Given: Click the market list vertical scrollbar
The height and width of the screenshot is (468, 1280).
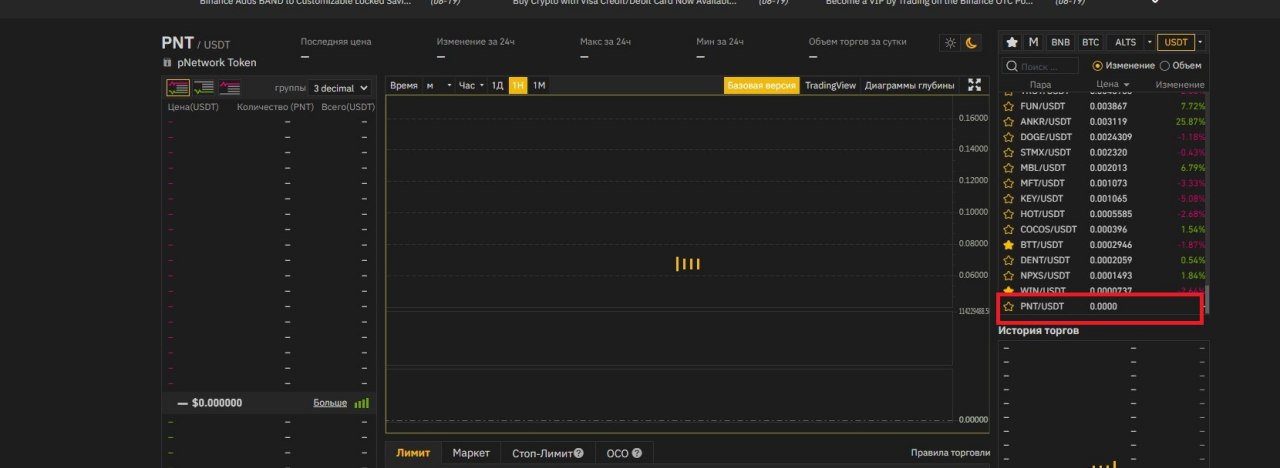Looking at the screenshot, I should (1206, 300).
